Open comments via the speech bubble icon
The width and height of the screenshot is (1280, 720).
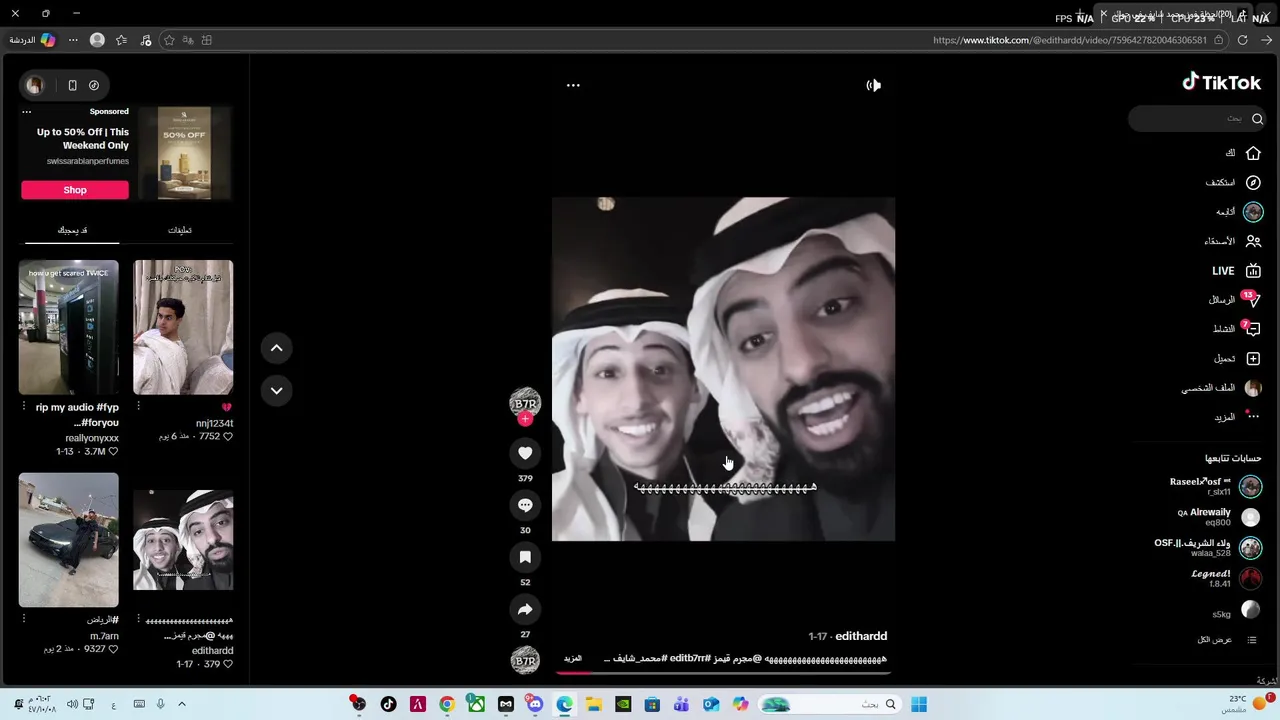pyautogui.click(x=525, y=505)
